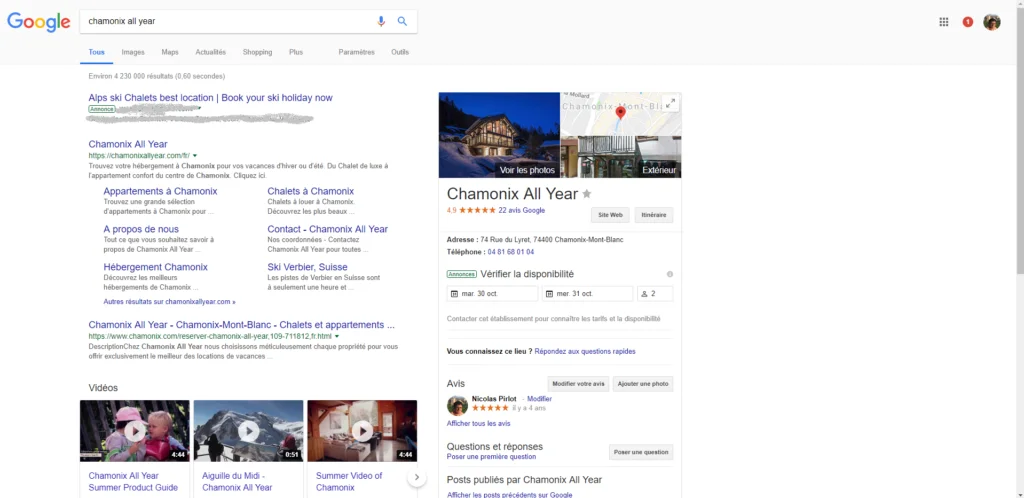Click calendar icon in check-in date
This screenshot has width=1024, height=498.
tap(454, 294)
